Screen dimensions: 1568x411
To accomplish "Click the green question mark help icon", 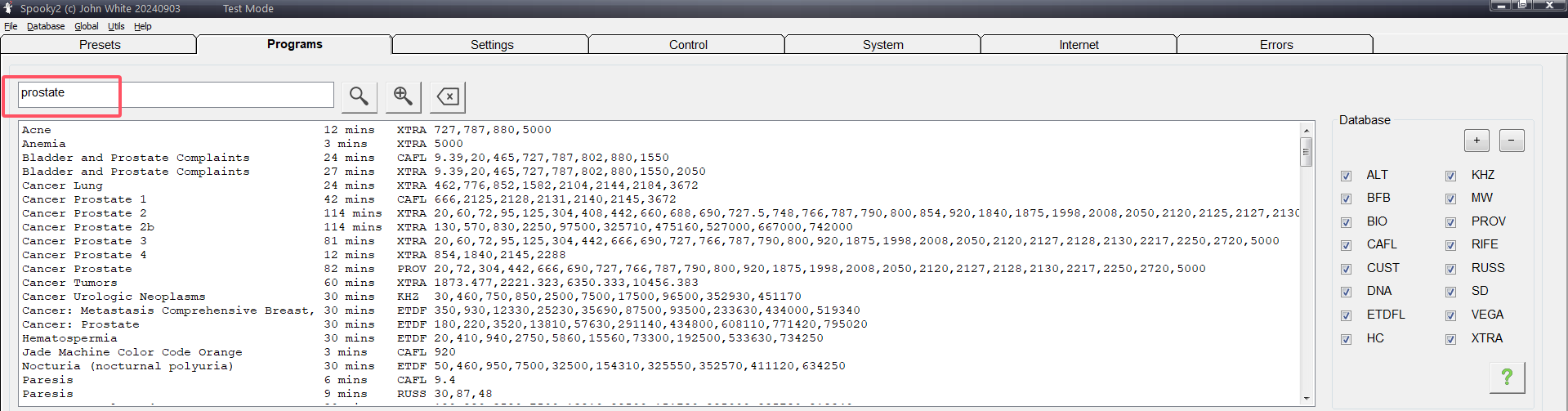I will (x=1507, y=377).
